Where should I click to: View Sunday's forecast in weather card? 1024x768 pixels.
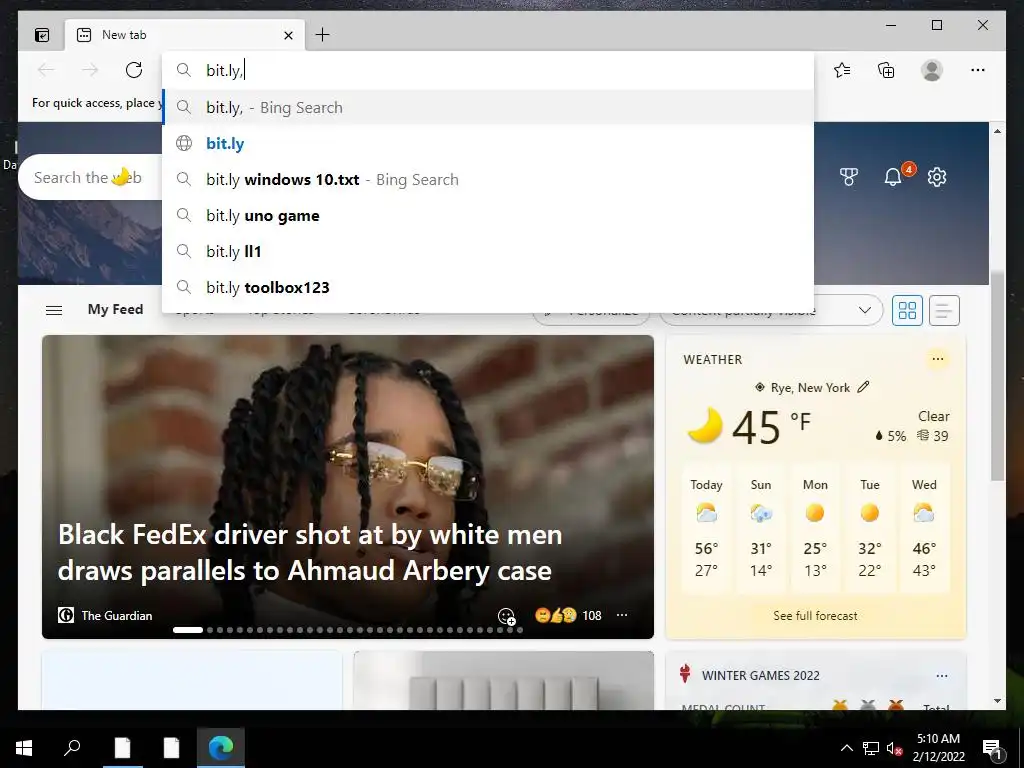[x=761, y=530]
